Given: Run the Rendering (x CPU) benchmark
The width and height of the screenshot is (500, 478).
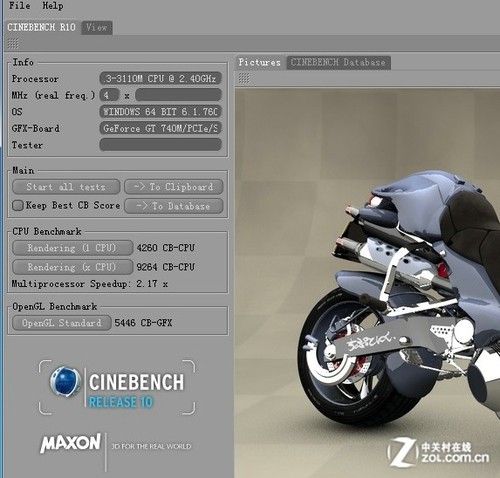Looking at the screenshot, I should click(x=72, y=267).
